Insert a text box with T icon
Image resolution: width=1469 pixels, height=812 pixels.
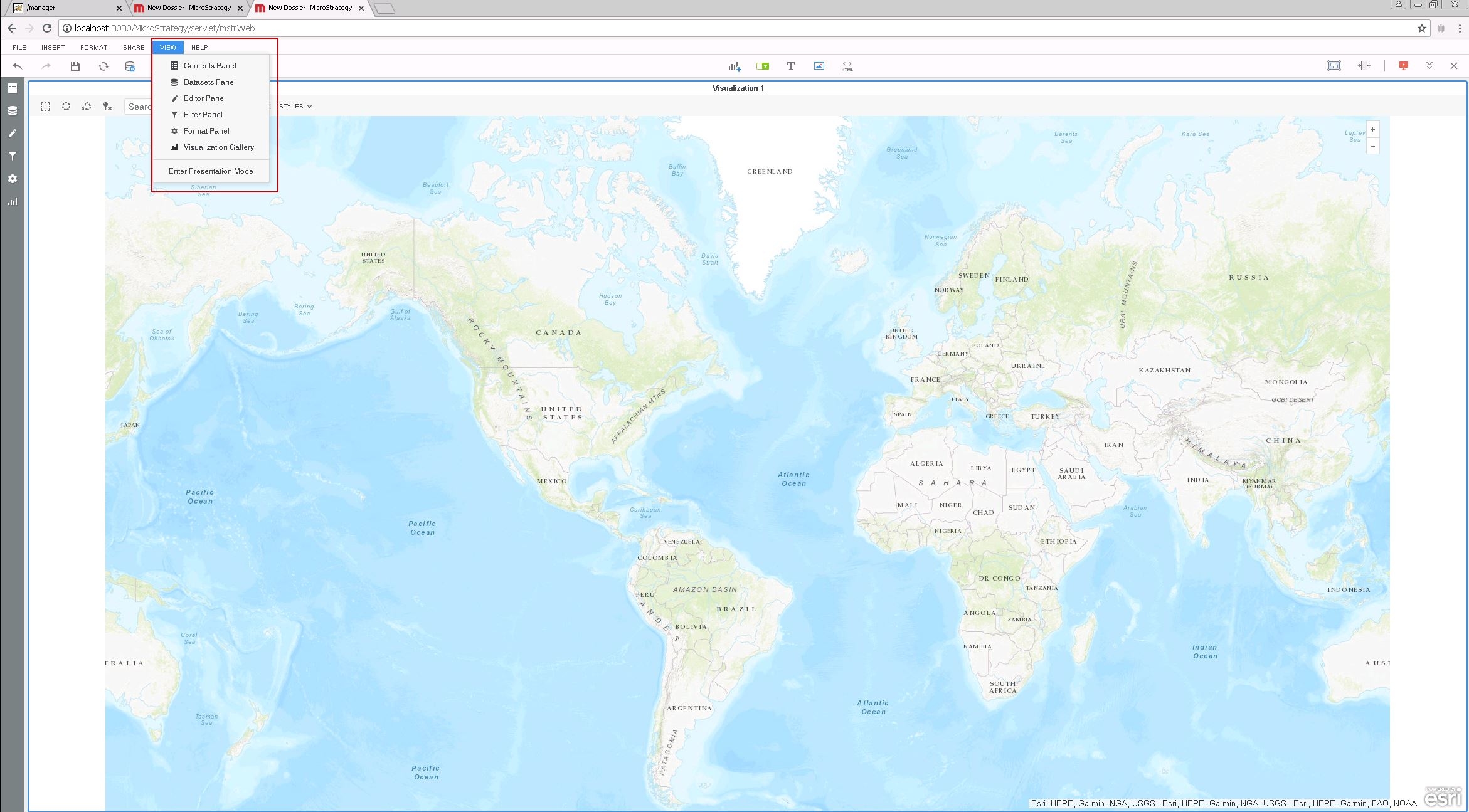(790, 66)
